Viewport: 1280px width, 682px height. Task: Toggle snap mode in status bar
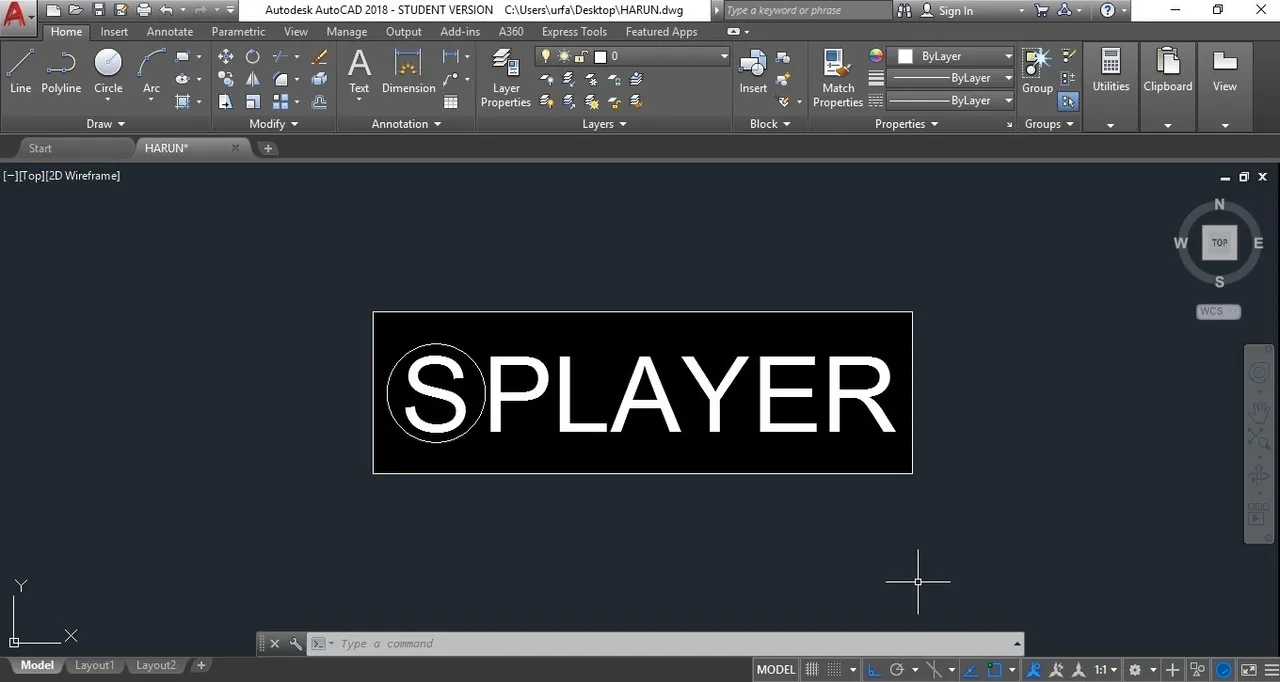(833, 670)
